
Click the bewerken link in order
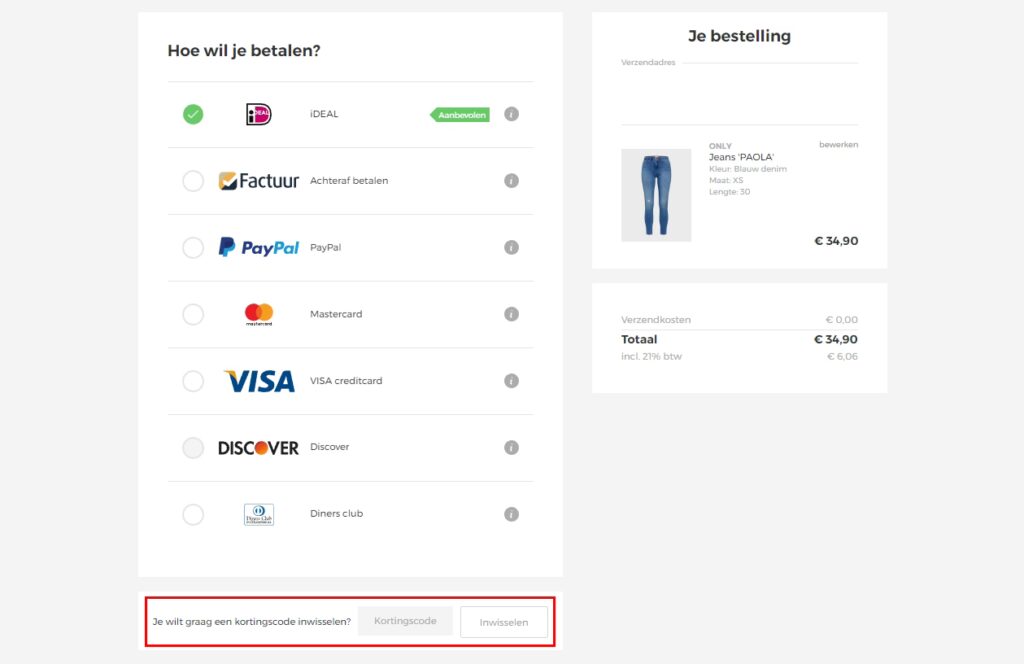click(838, 145)
